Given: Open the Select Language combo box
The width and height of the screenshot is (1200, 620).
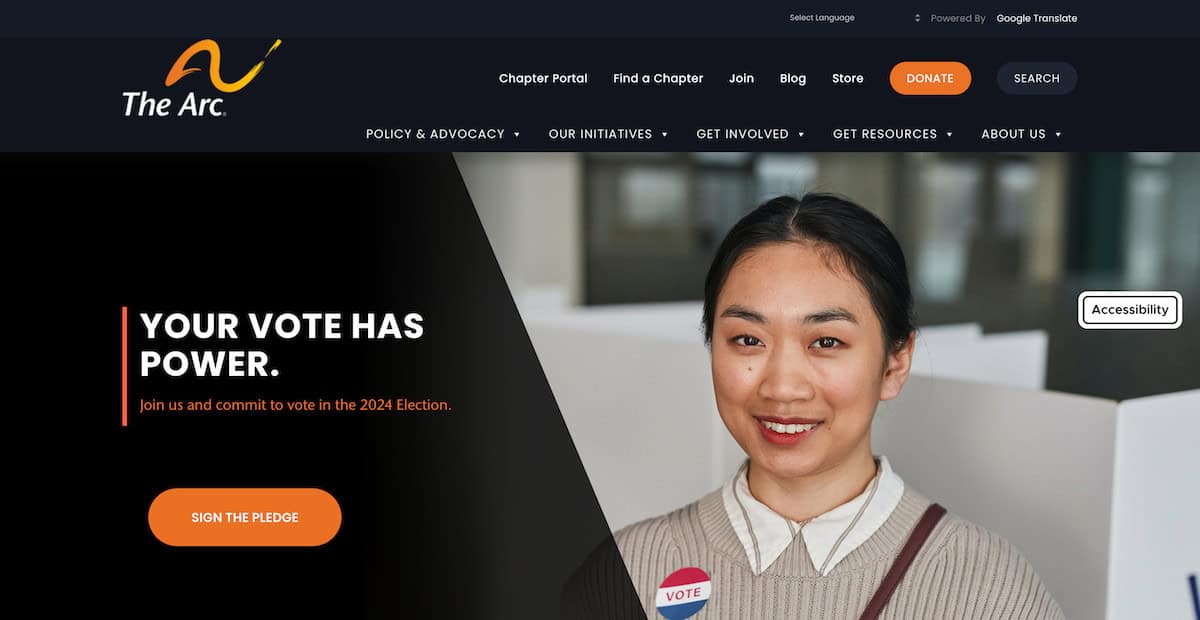Looking at the screenshot, I should click(854, 18).
